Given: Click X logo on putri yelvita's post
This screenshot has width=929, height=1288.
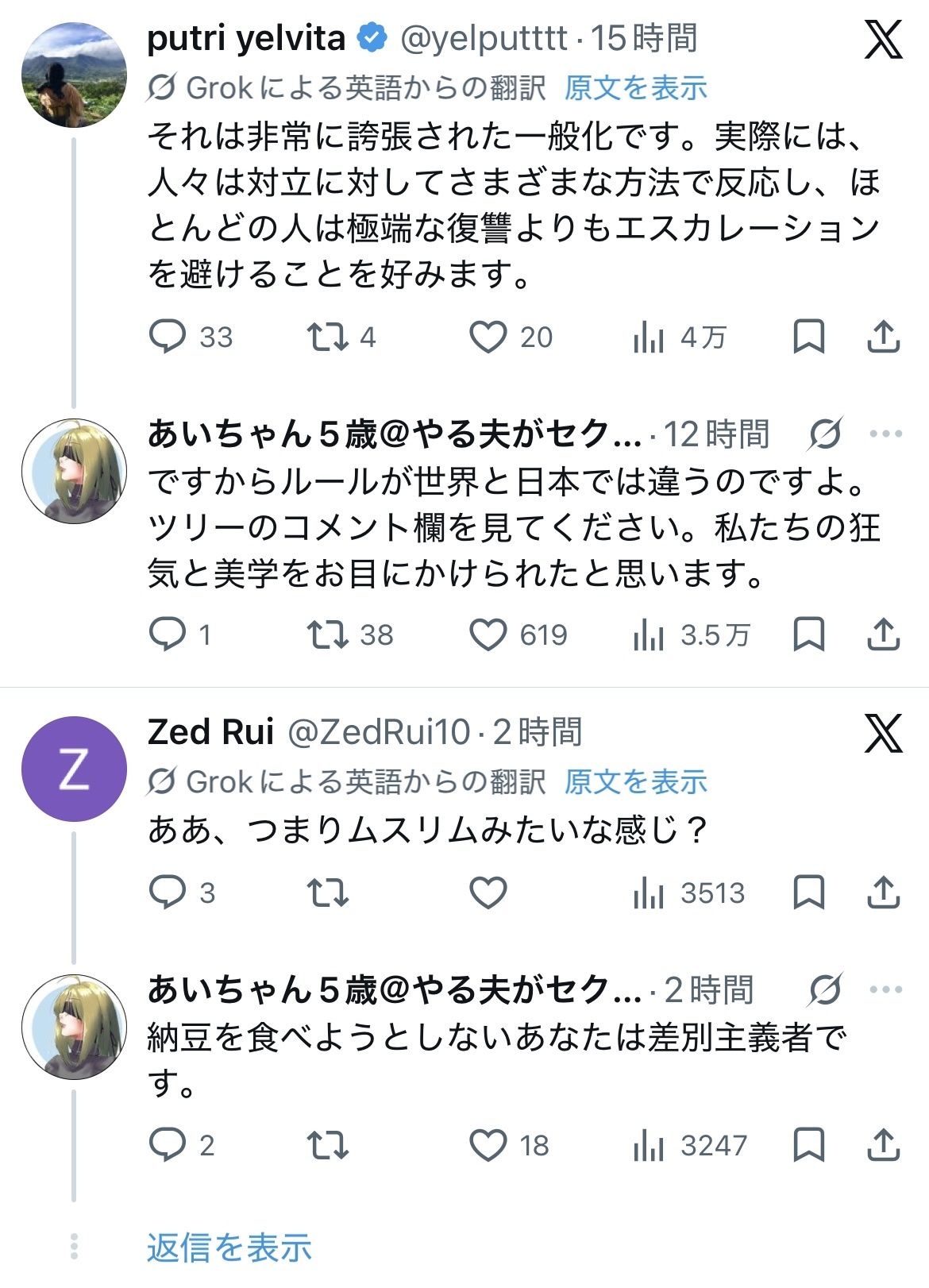Looking at the screenshot, I should coord(883,40).
